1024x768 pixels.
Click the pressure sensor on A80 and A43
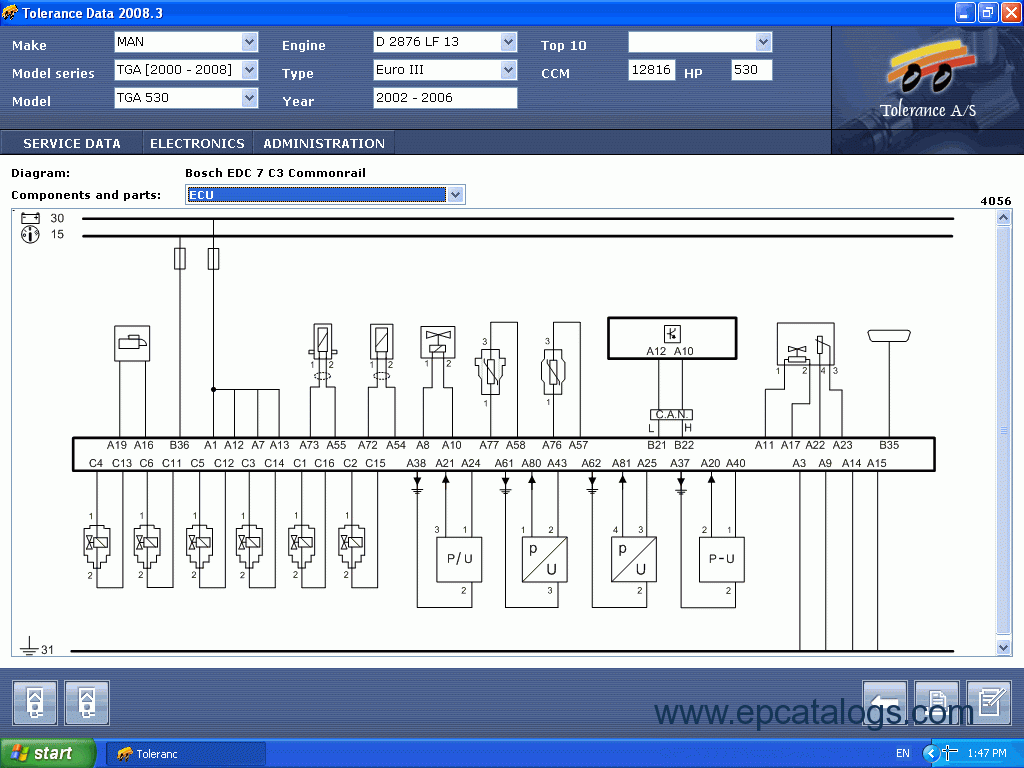(x=545, y=560)
